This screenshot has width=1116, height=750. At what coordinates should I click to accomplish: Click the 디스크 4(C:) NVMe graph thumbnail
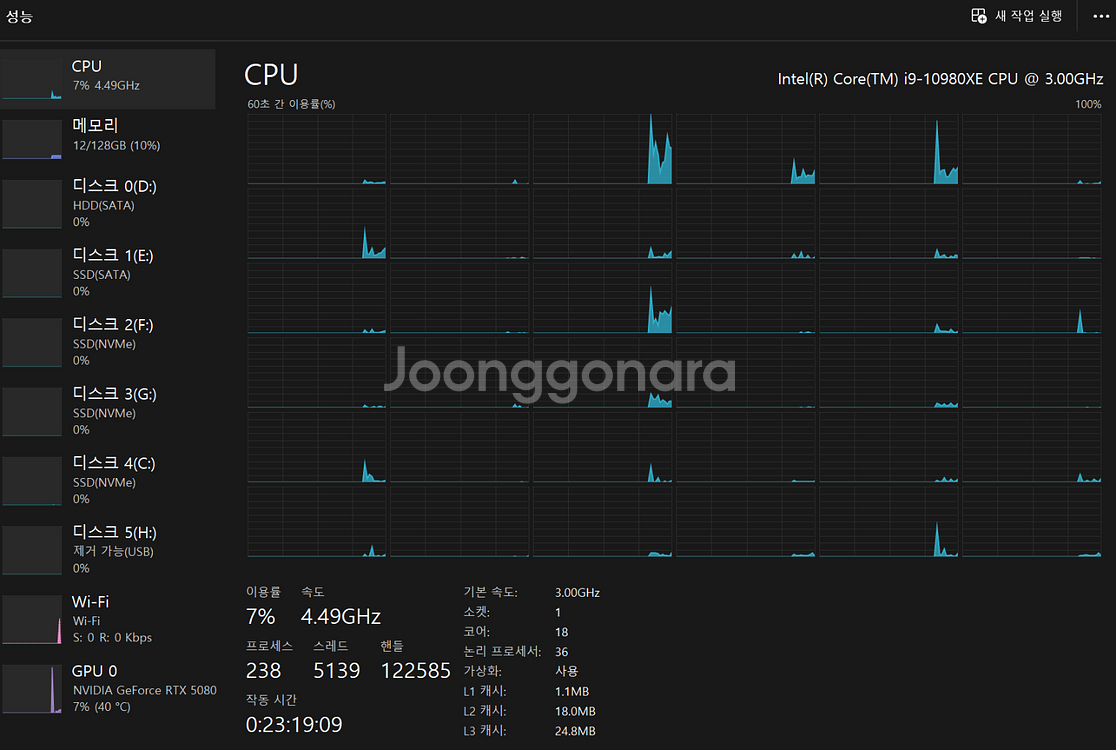point(32,481)
